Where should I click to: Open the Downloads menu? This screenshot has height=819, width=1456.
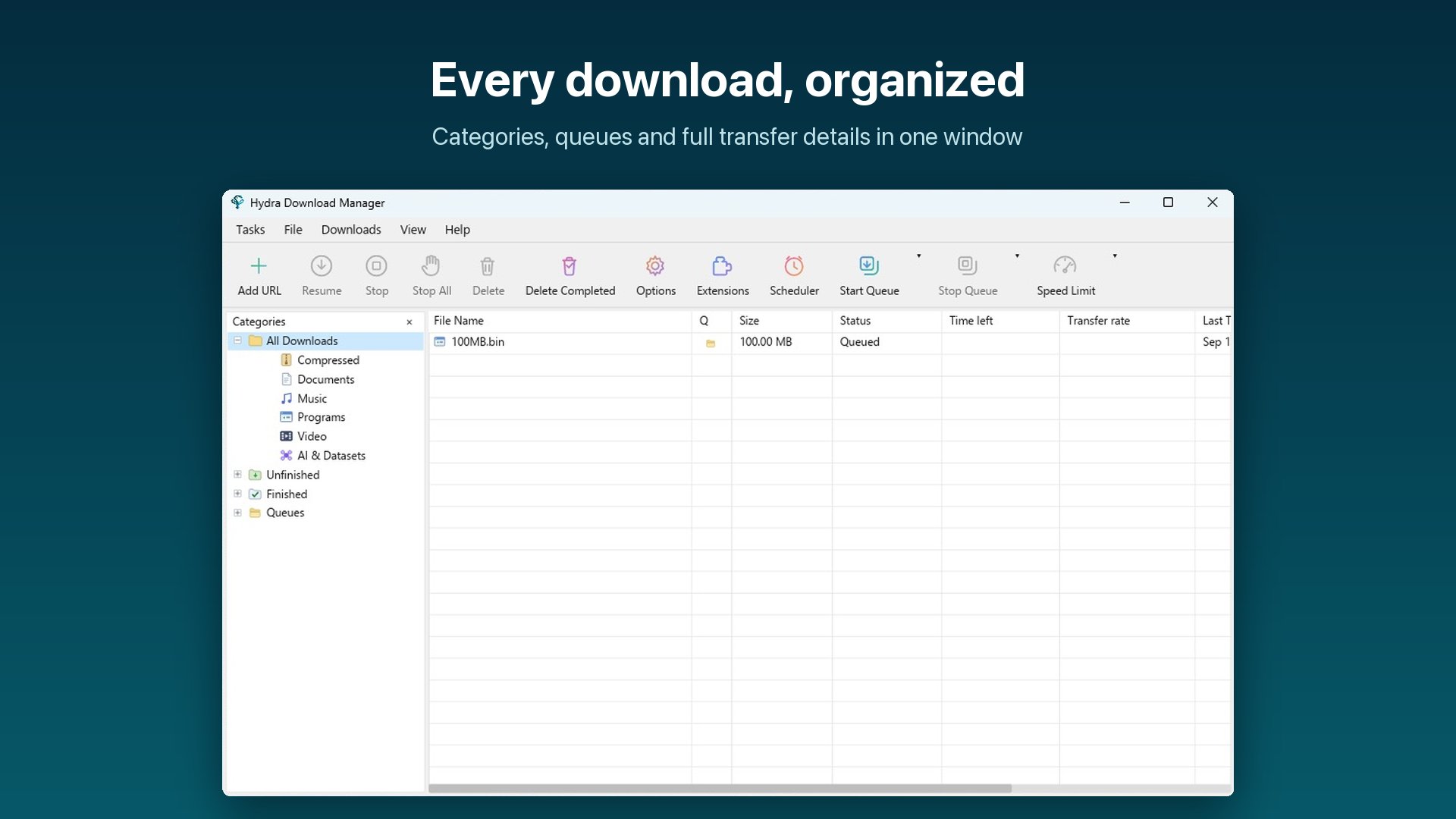pyautogui.click(x=351, y=230)
